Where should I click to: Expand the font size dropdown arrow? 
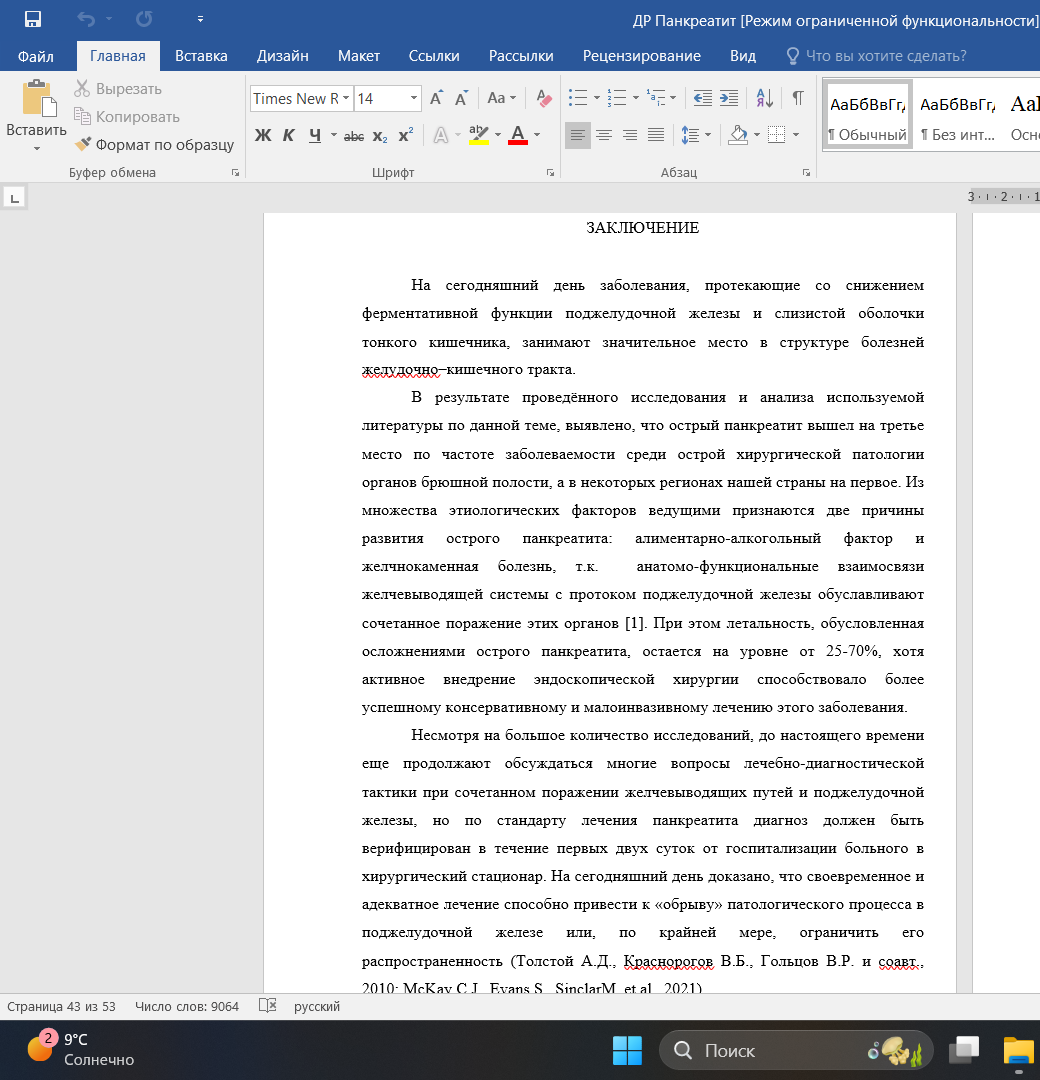[x=414, y=98]
